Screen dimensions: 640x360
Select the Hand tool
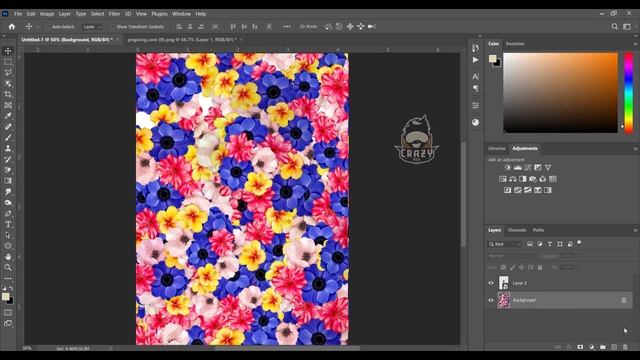(x=8, y=257)
